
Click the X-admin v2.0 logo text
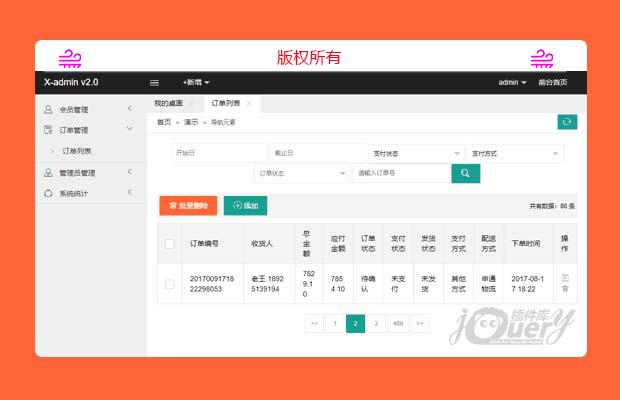pyautogui.click(x=71, y=82)
